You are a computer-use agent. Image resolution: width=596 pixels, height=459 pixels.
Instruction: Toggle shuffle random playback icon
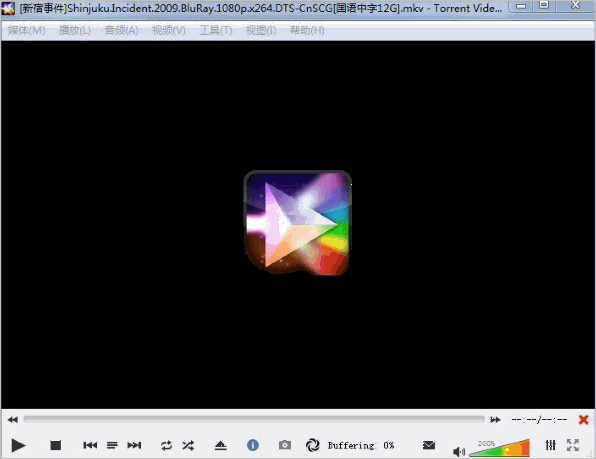(x=188, y=445)
